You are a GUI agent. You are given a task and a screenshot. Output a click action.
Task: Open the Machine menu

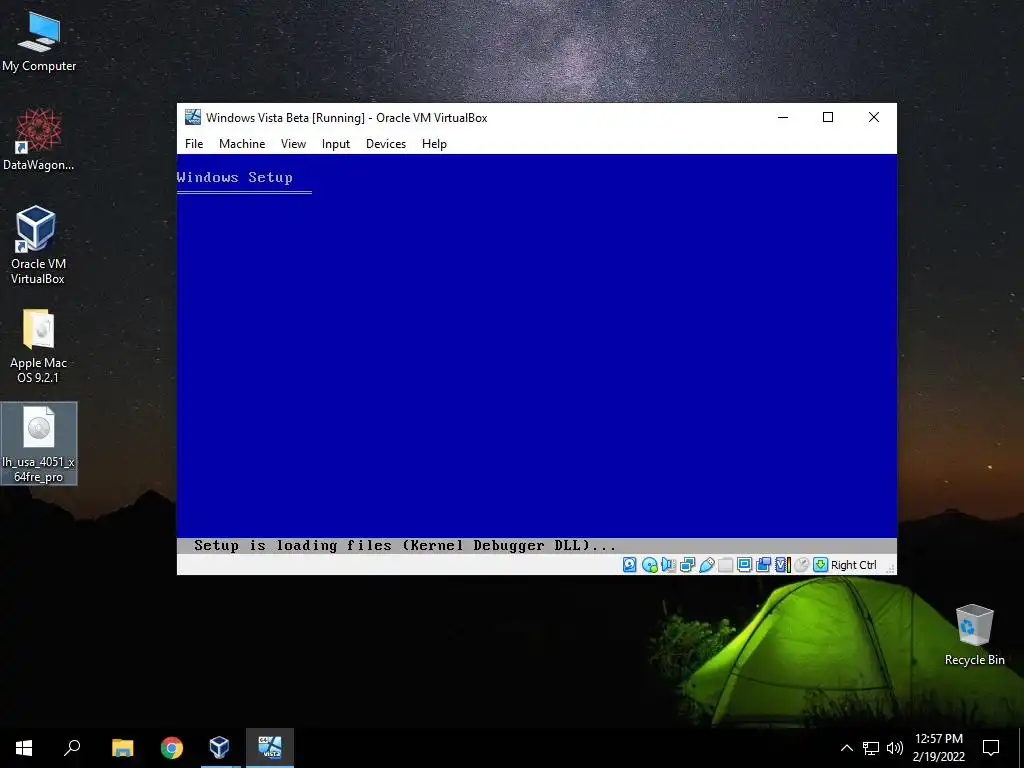click(242, 144)
